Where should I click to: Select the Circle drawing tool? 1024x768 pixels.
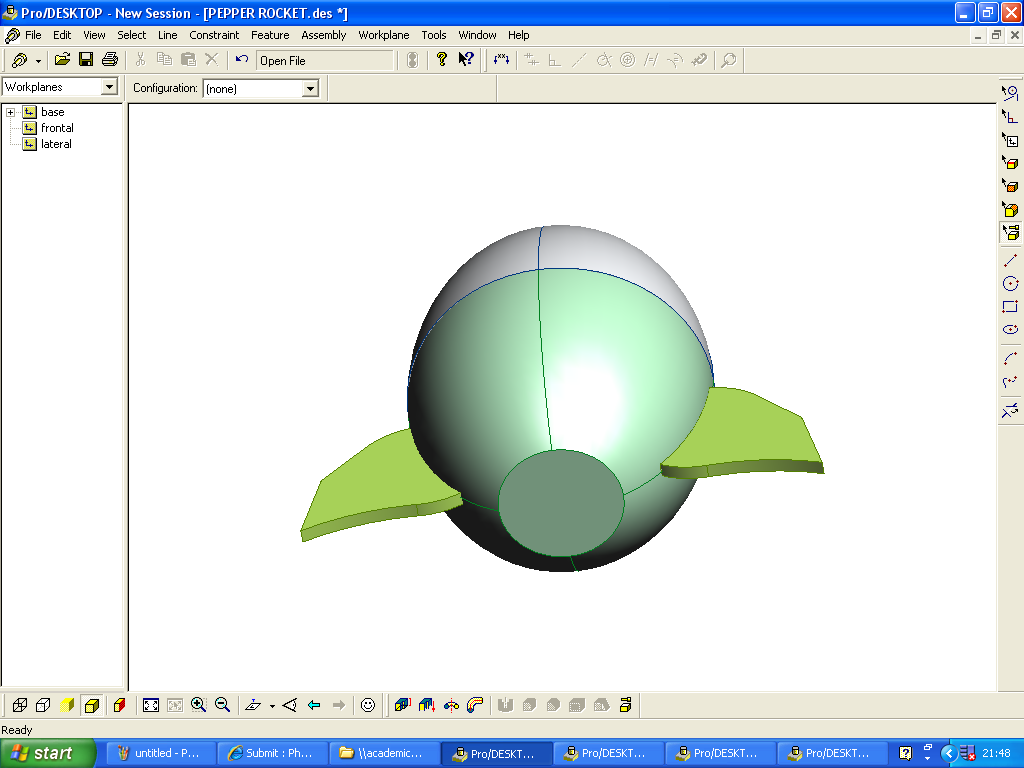coord(1010,284)
